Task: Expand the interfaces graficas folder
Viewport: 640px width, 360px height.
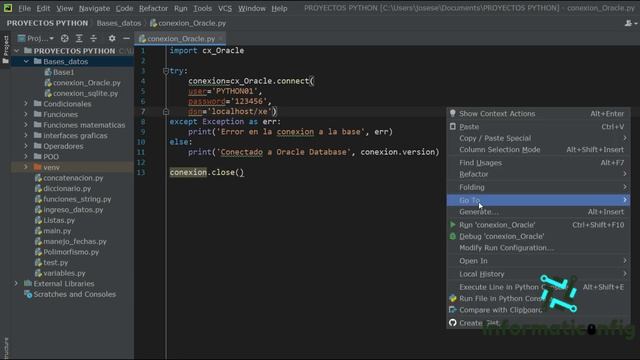Action: (26, 136)
